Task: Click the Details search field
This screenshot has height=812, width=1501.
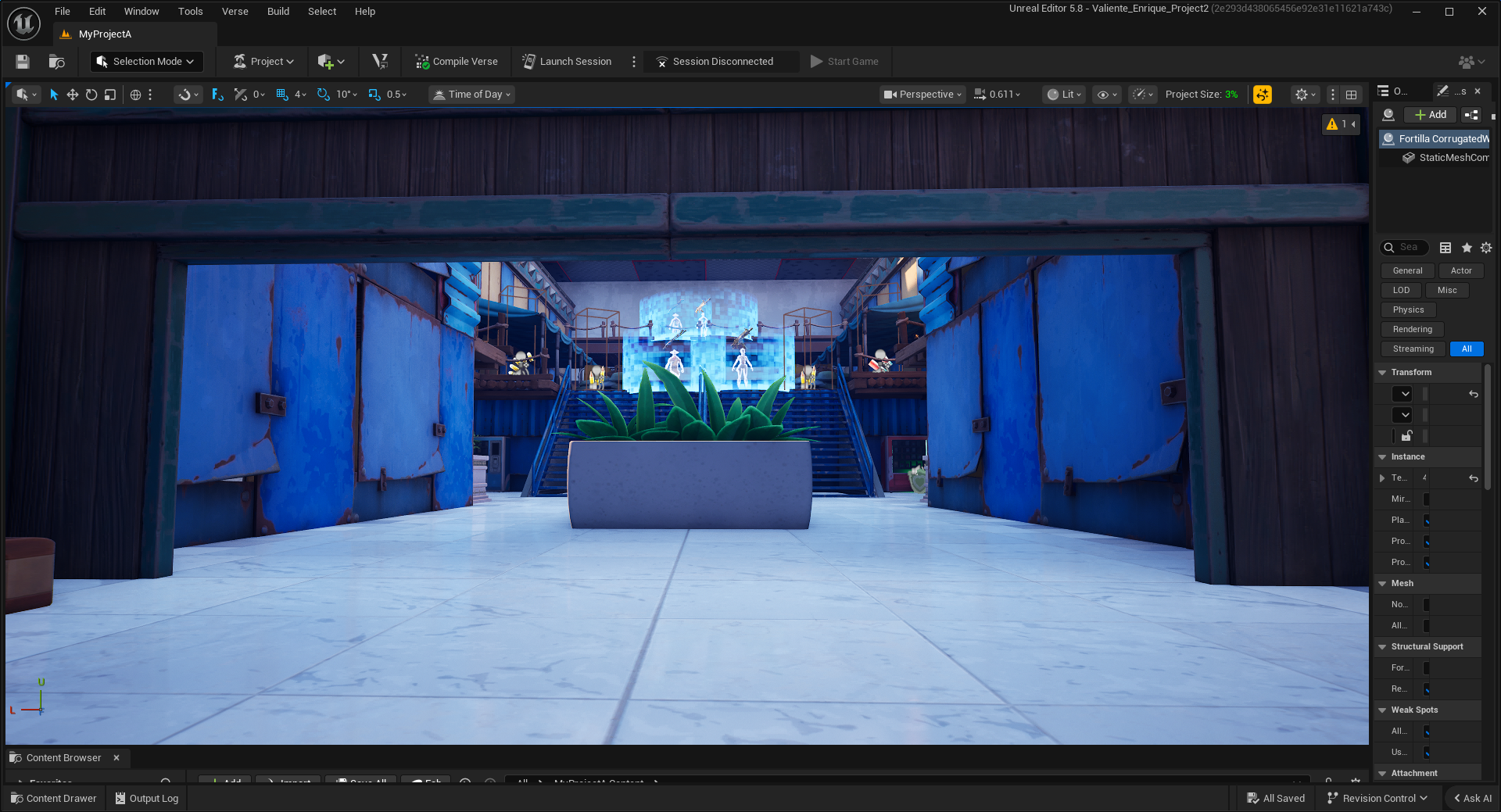Action: coord(1405,248)
